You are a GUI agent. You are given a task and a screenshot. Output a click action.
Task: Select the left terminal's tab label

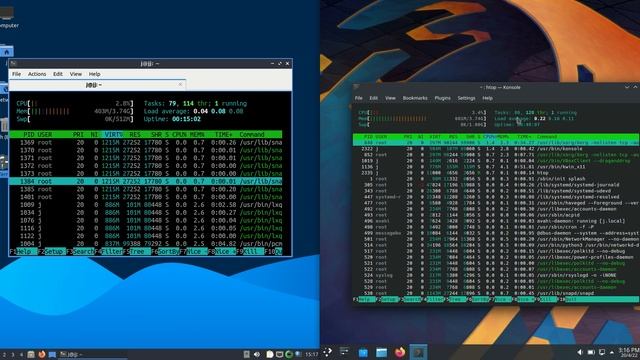(94, 85)
